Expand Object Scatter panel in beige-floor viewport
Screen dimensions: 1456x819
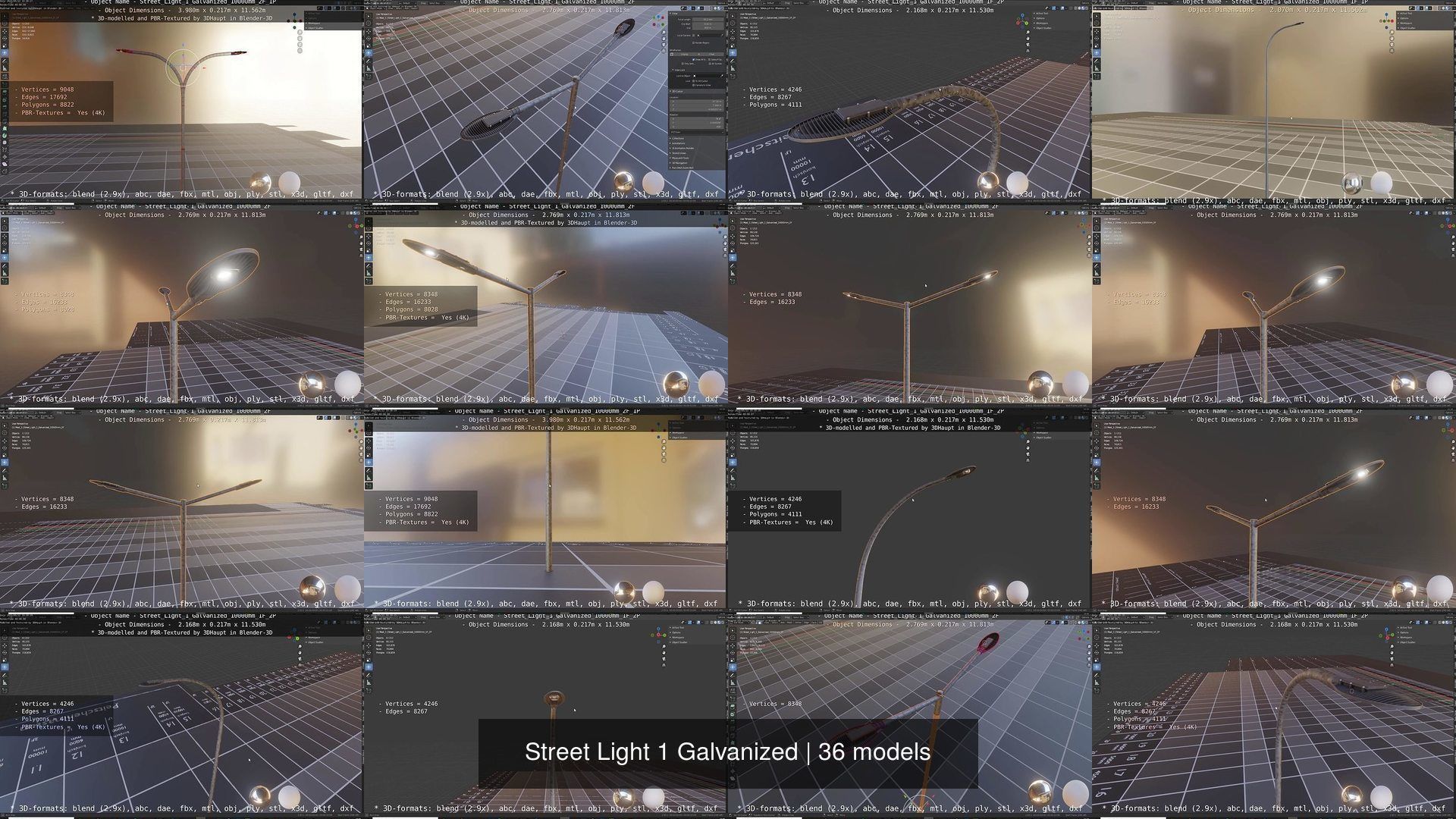1407,28
